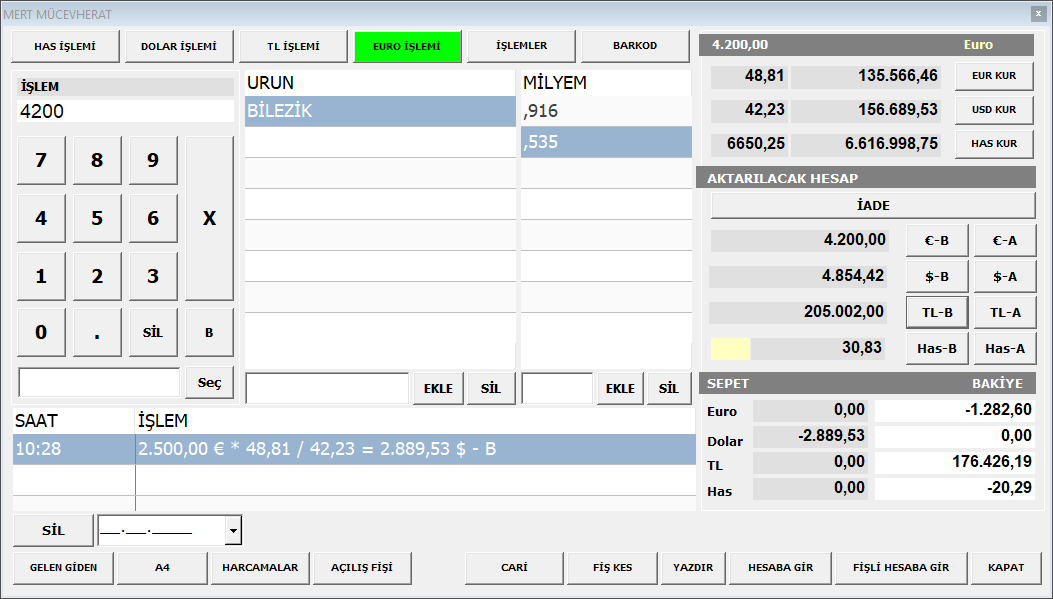Switch to the HAS İŞLEMİ tab

65,46
